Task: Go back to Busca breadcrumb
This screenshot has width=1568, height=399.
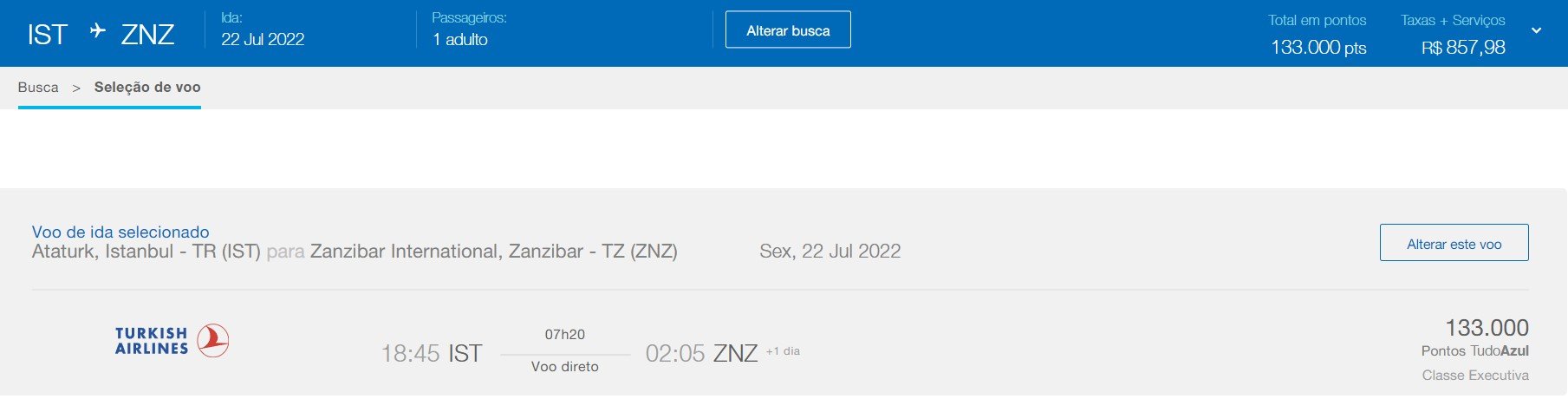Action: point(38,88)
